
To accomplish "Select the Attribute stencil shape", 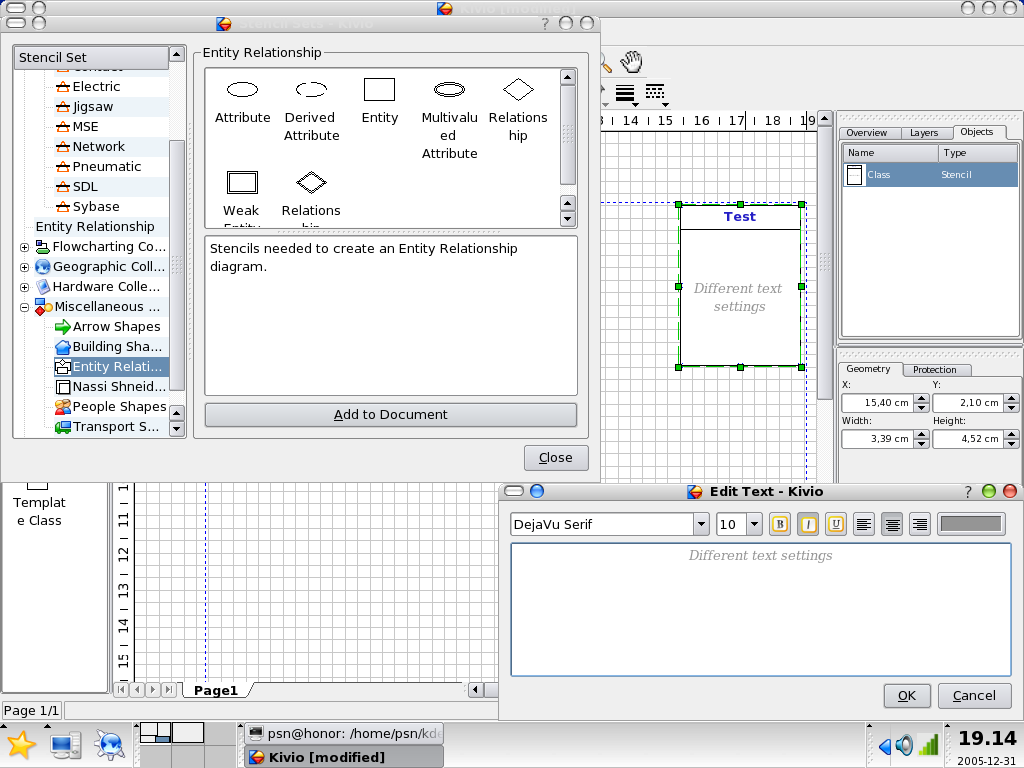I will (x=242, y=101).
